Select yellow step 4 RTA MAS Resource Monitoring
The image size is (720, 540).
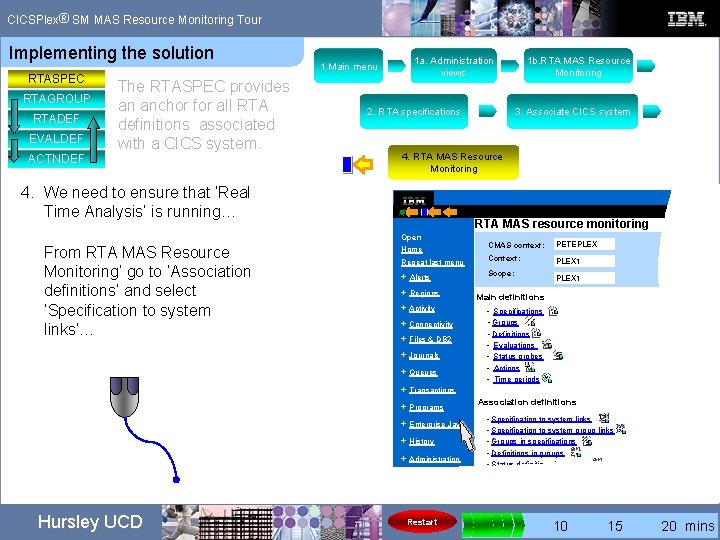click(453, 163)
